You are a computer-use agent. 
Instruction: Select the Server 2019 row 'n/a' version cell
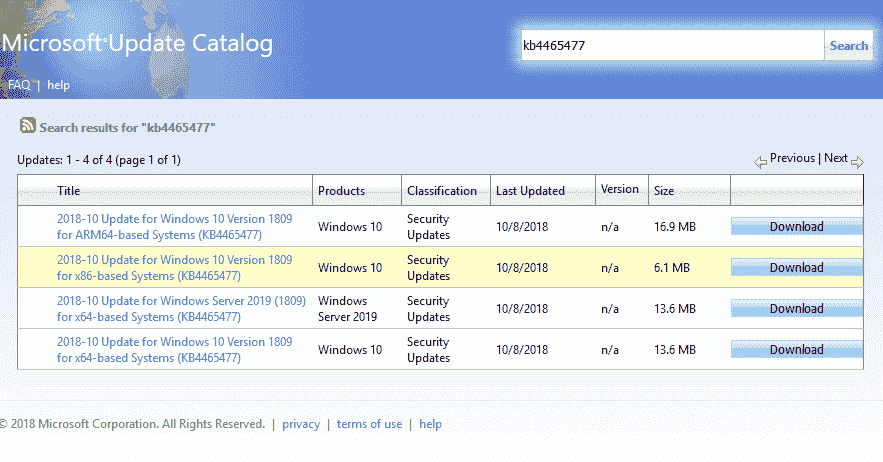click(610, 309)
